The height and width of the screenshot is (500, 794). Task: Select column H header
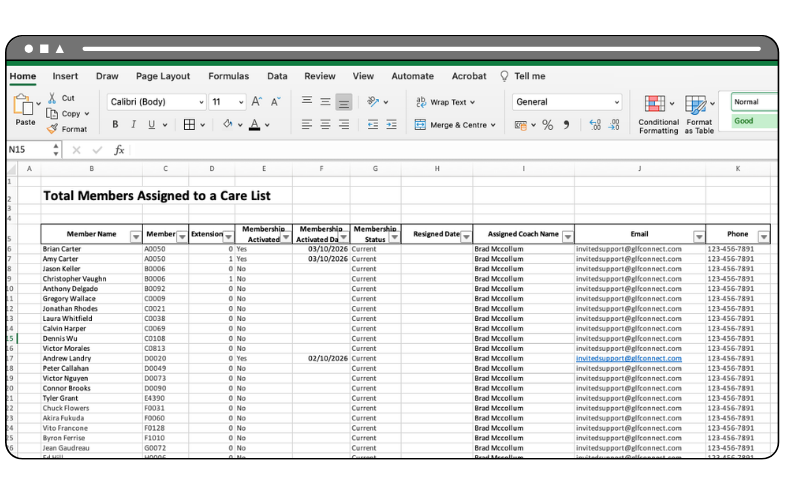click(437, 169)
